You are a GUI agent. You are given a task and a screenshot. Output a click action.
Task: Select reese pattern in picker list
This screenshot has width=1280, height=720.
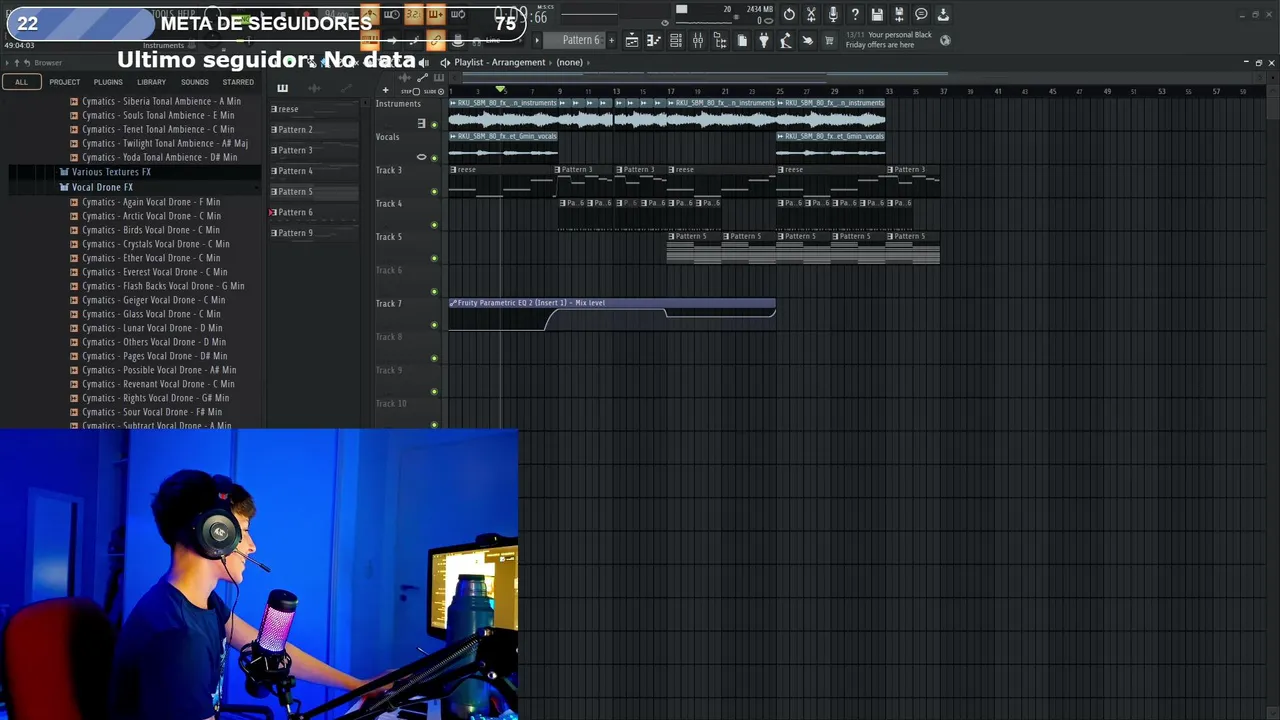pos(314,109)
